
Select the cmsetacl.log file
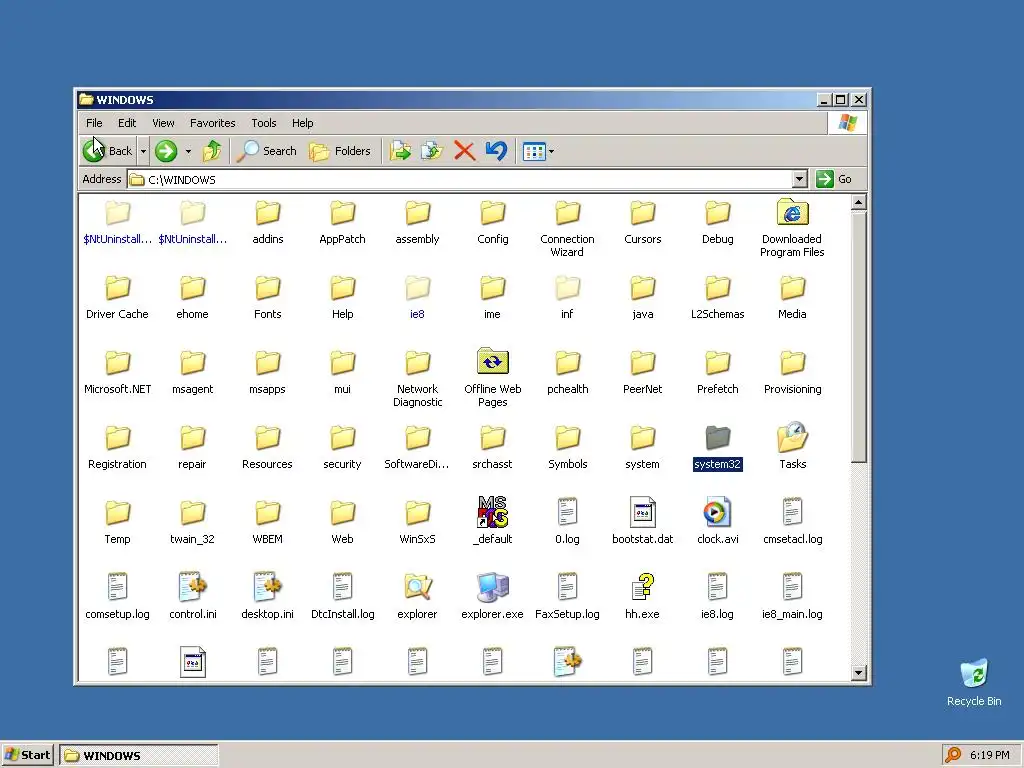792,520
